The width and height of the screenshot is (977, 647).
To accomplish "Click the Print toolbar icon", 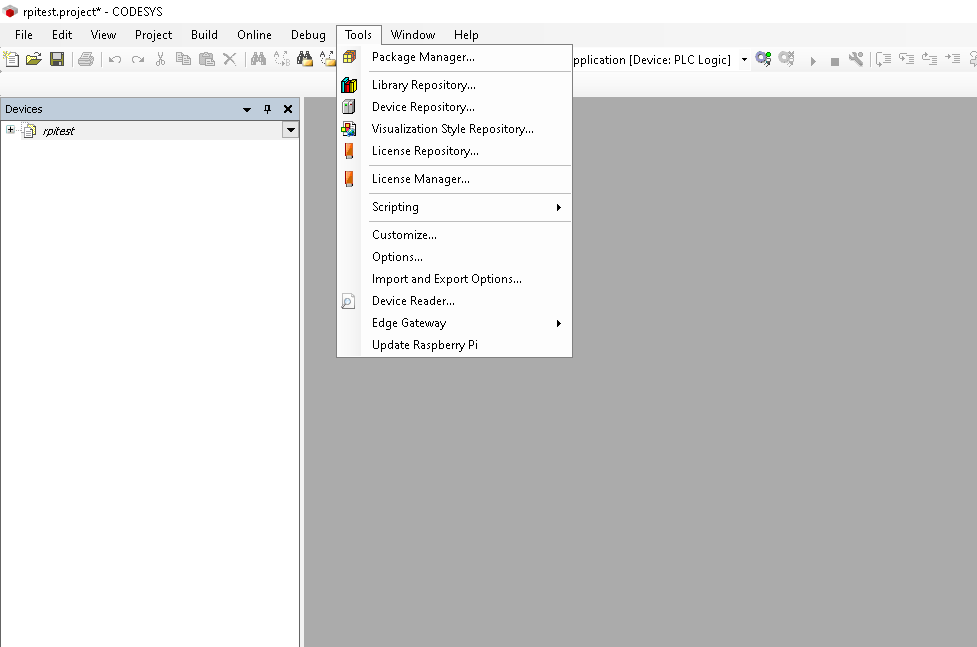I will pyautogui.click(x=86, y=59).
